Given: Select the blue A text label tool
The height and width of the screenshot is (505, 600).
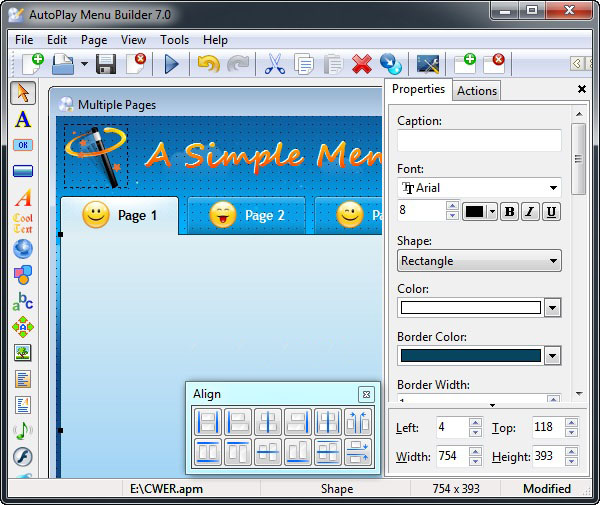Looking at the screenshot, I should (x=23, y=119).
